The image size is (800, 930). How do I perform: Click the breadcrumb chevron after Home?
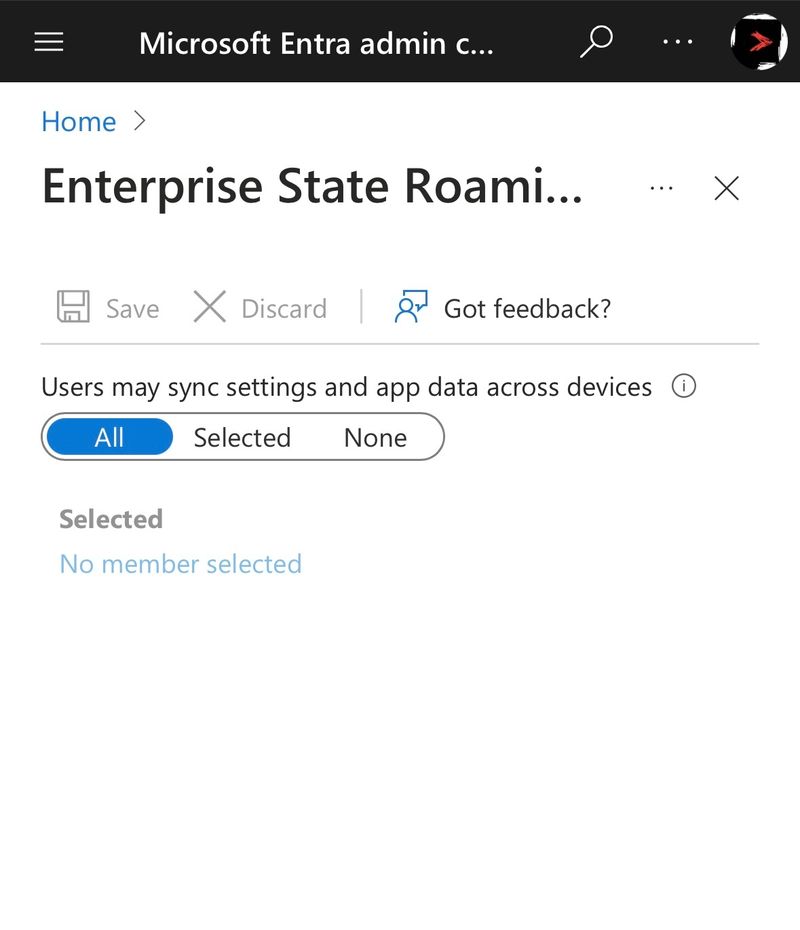click(x=140, y=121)
